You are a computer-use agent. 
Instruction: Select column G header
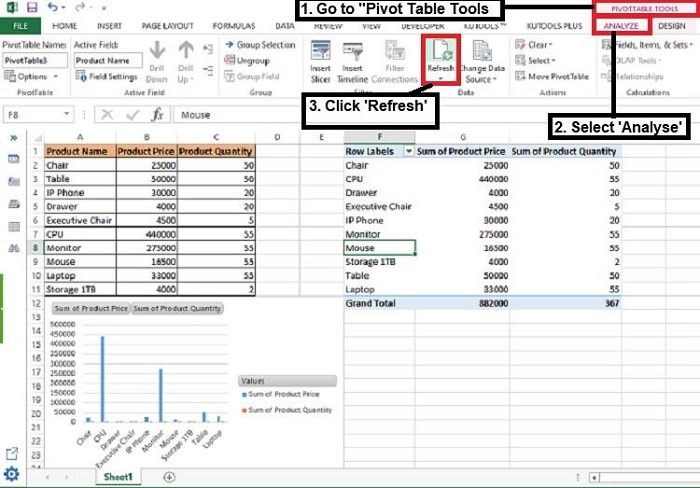pos(462,137)
